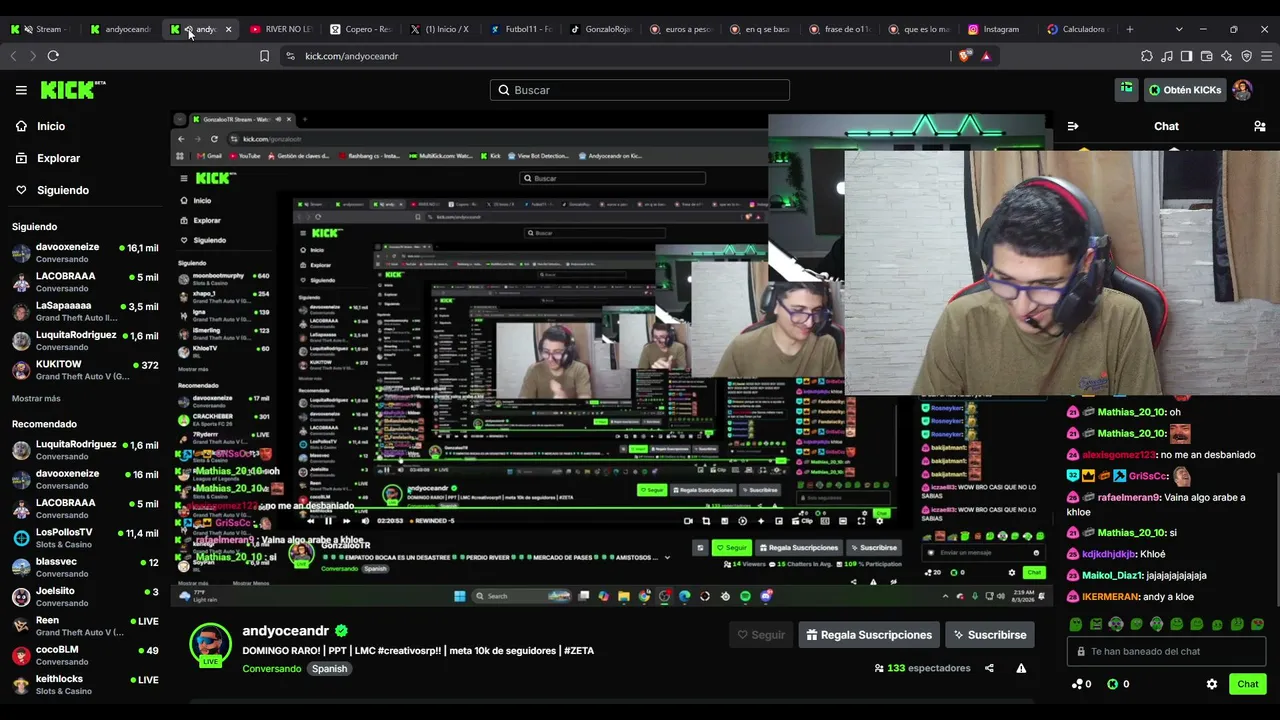
Task: Go back in browser history
Action: click(x=13, y=56)
